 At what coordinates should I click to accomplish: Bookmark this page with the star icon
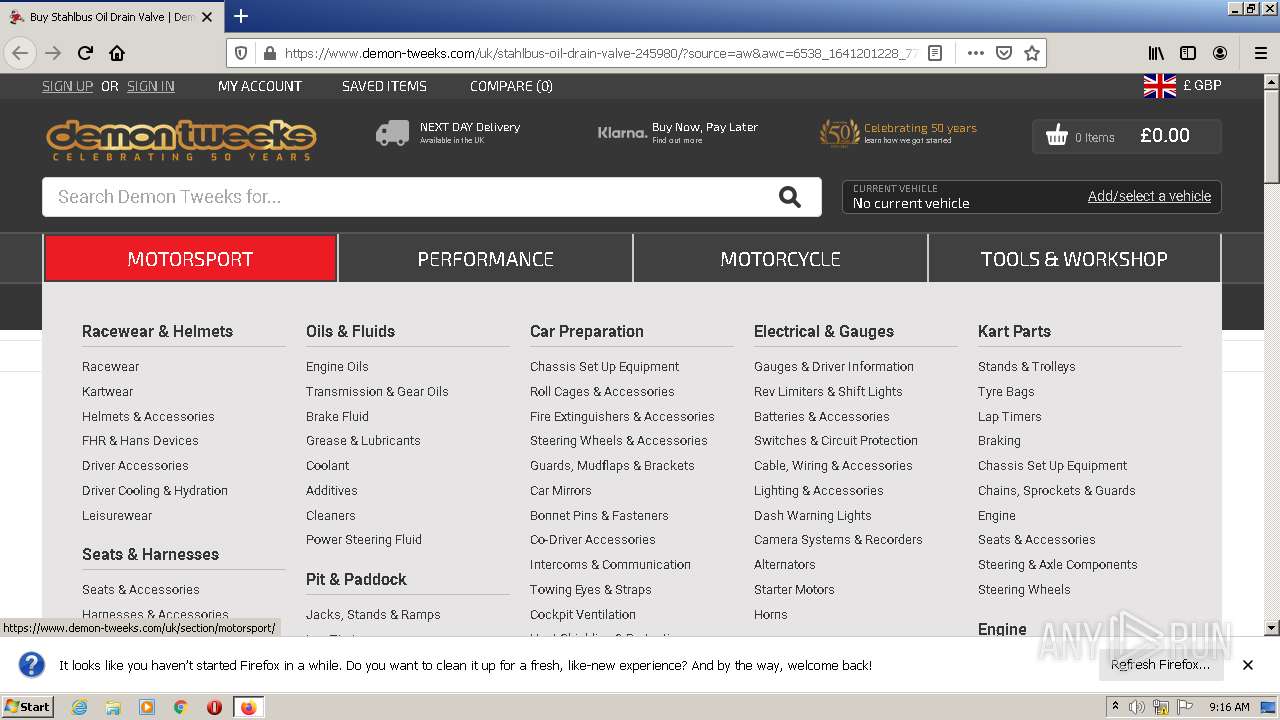point(1032,53)
